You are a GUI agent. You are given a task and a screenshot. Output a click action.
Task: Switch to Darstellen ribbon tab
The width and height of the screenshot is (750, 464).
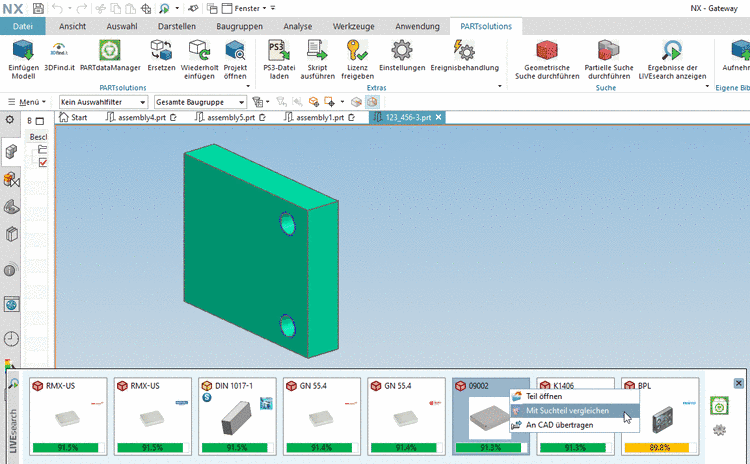pyautogui.click(x=177, y=26)
